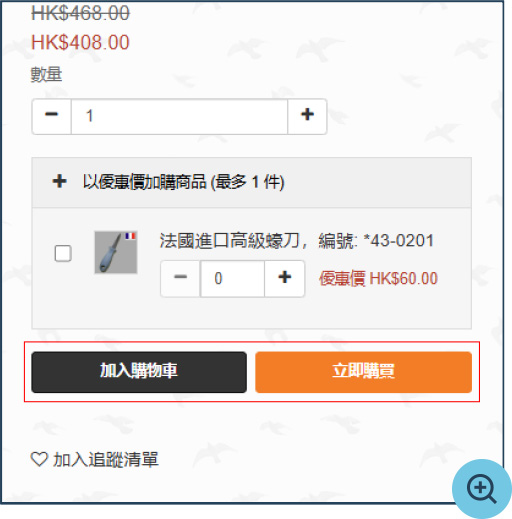Decrease main product quantity with minus icon
512x519 pixels.
52,116
